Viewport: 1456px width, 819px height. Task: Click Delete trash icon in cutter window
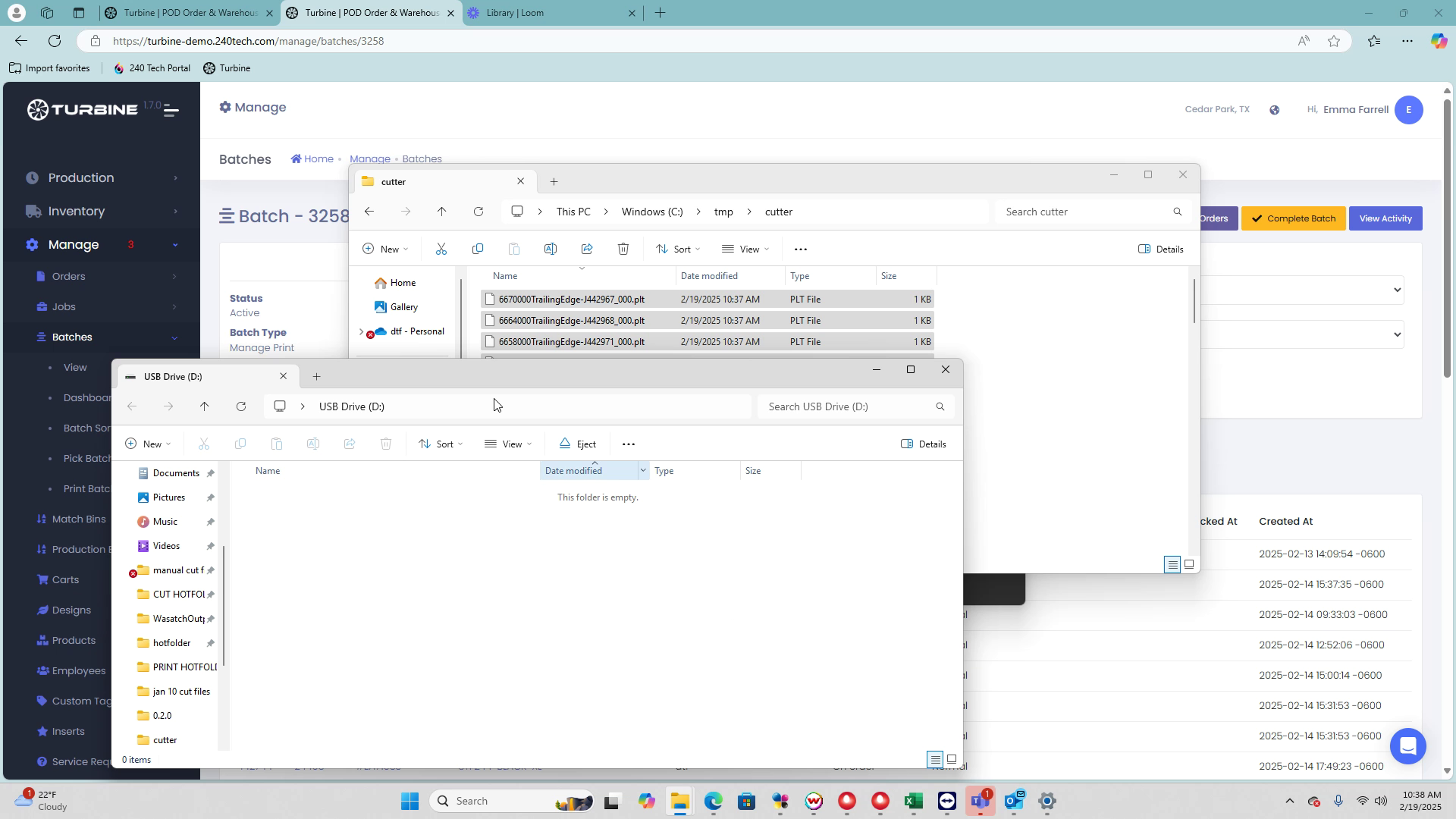click(x=623, y=249)
